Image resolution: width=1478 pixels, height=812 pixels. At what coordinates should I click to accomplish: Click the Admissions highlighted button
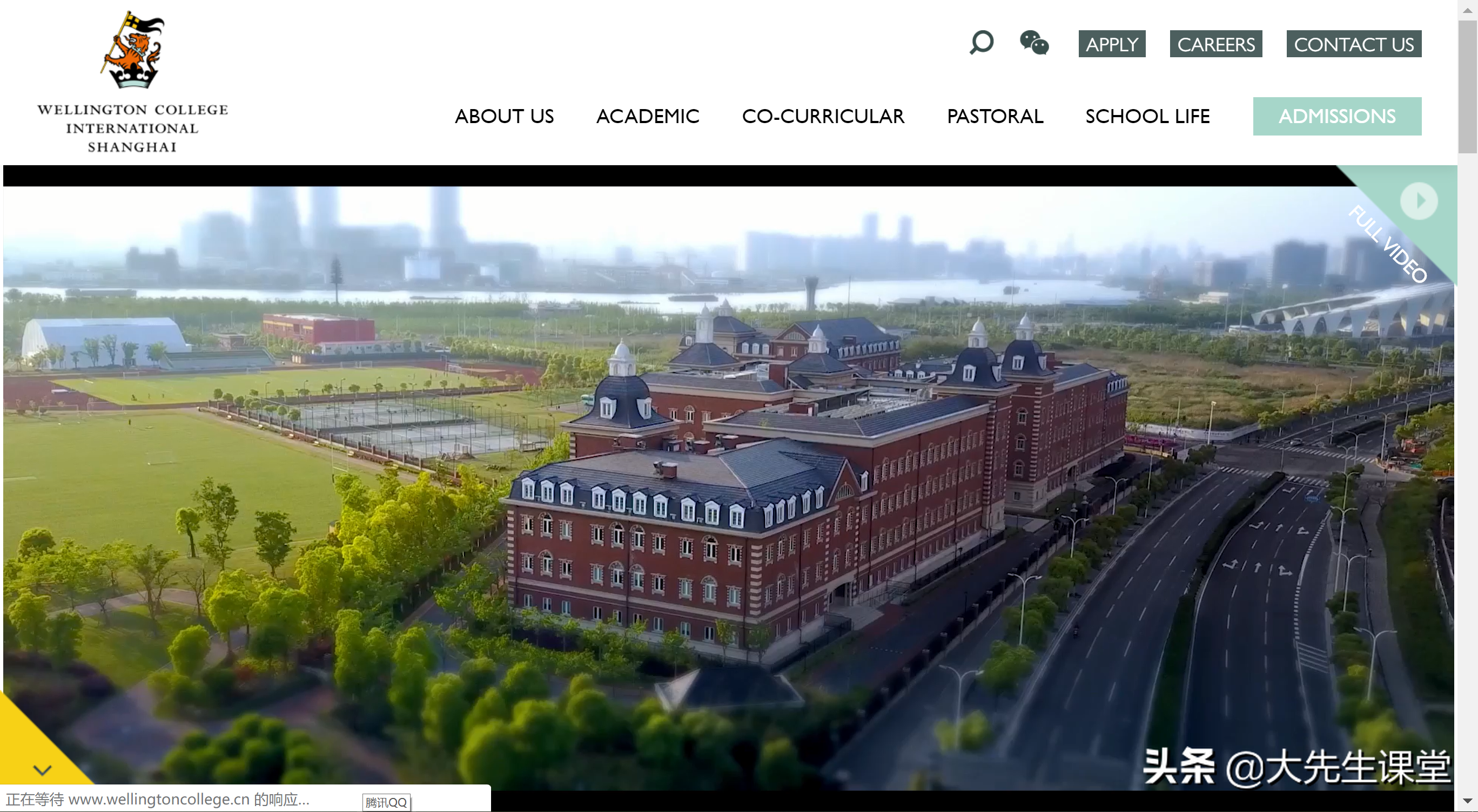point(1336,117)
